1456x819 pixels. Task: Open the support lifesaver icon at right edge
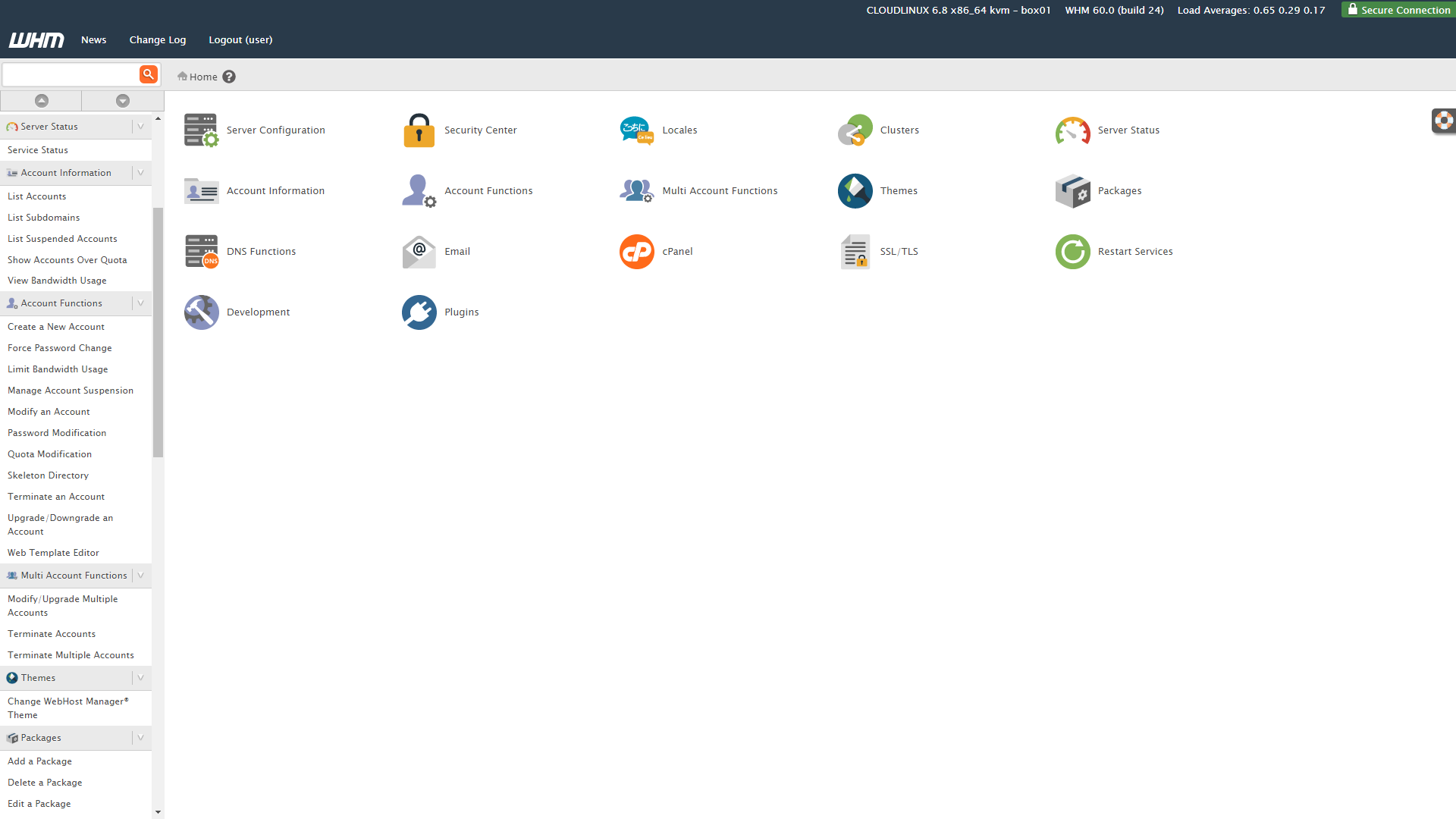pos(1444,121)
